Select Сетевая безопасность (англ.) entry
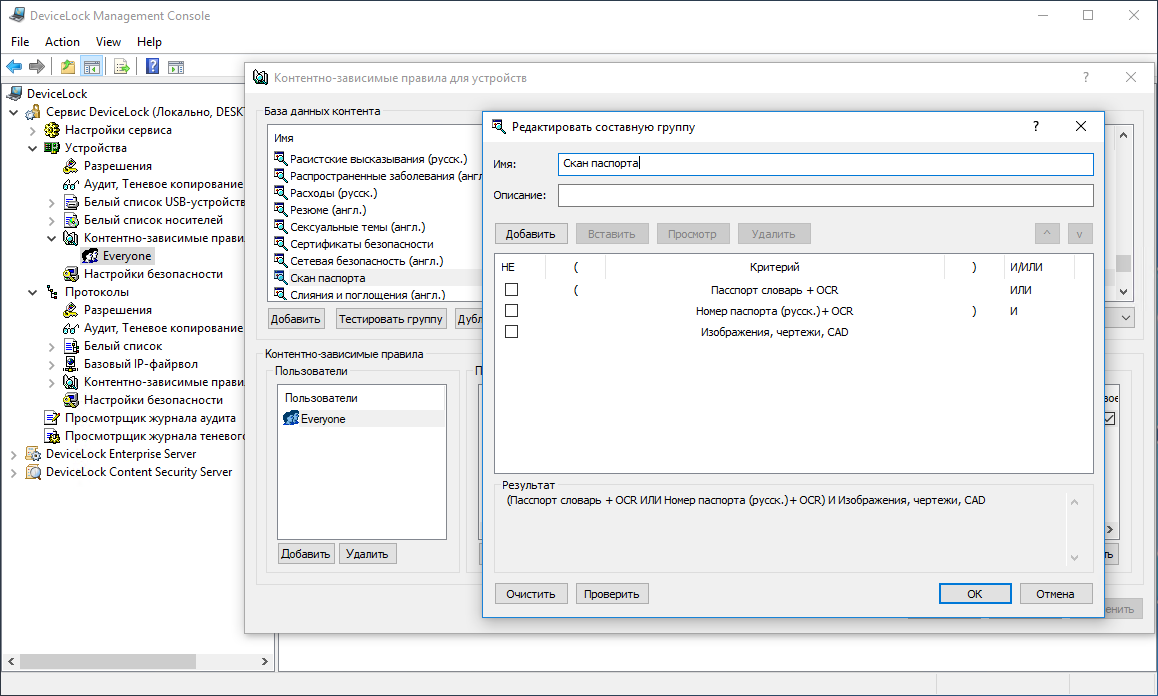The image size is (1158, 696). (x=366, y=261)
